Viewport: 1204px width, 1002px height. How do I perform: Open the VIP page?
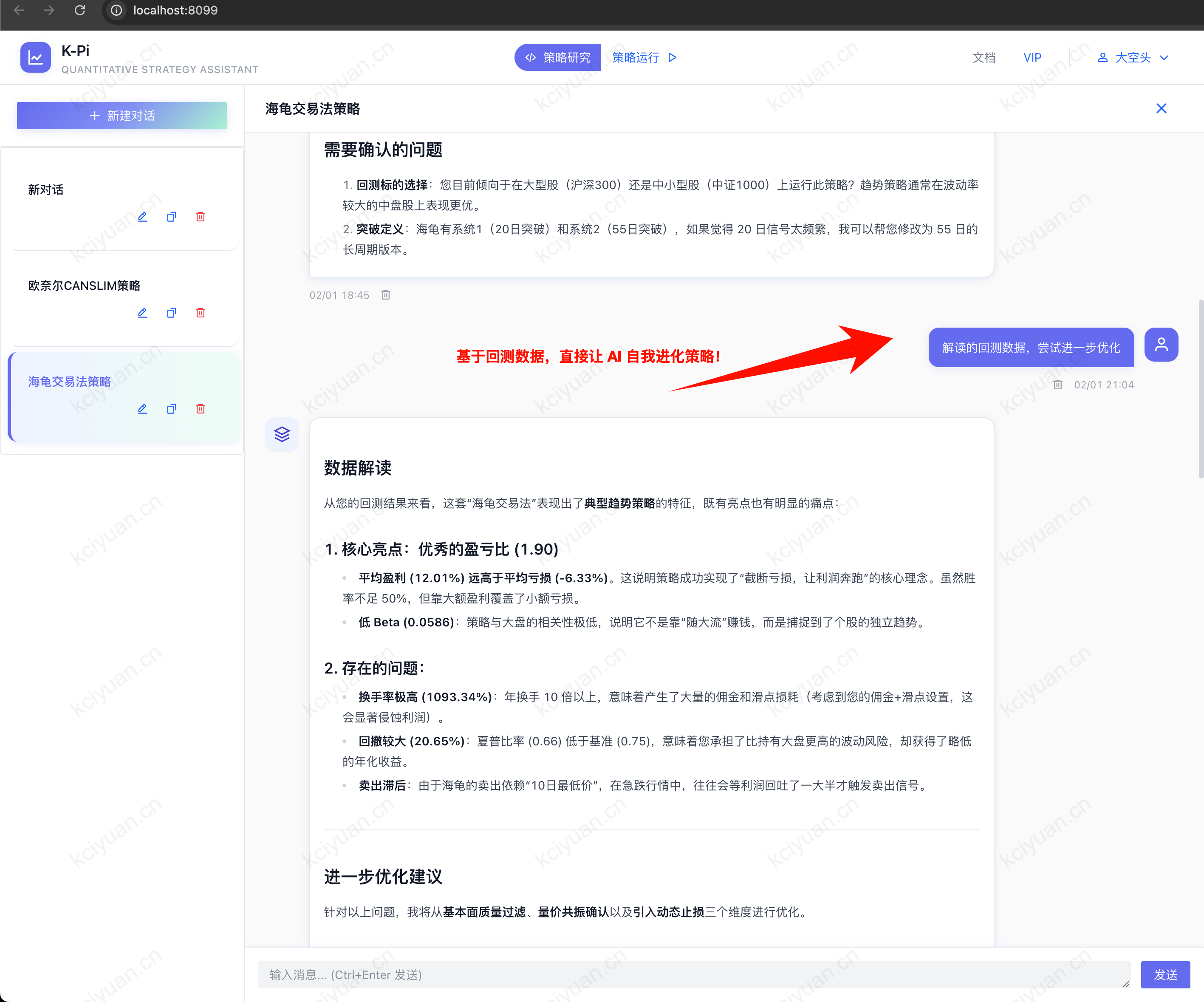point(1032,57)
